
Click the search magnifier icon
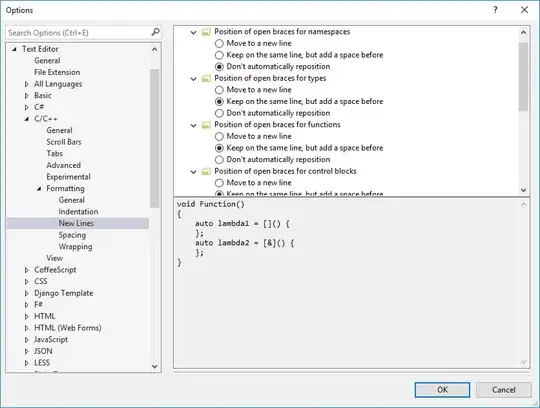click(x=155, y=32)
